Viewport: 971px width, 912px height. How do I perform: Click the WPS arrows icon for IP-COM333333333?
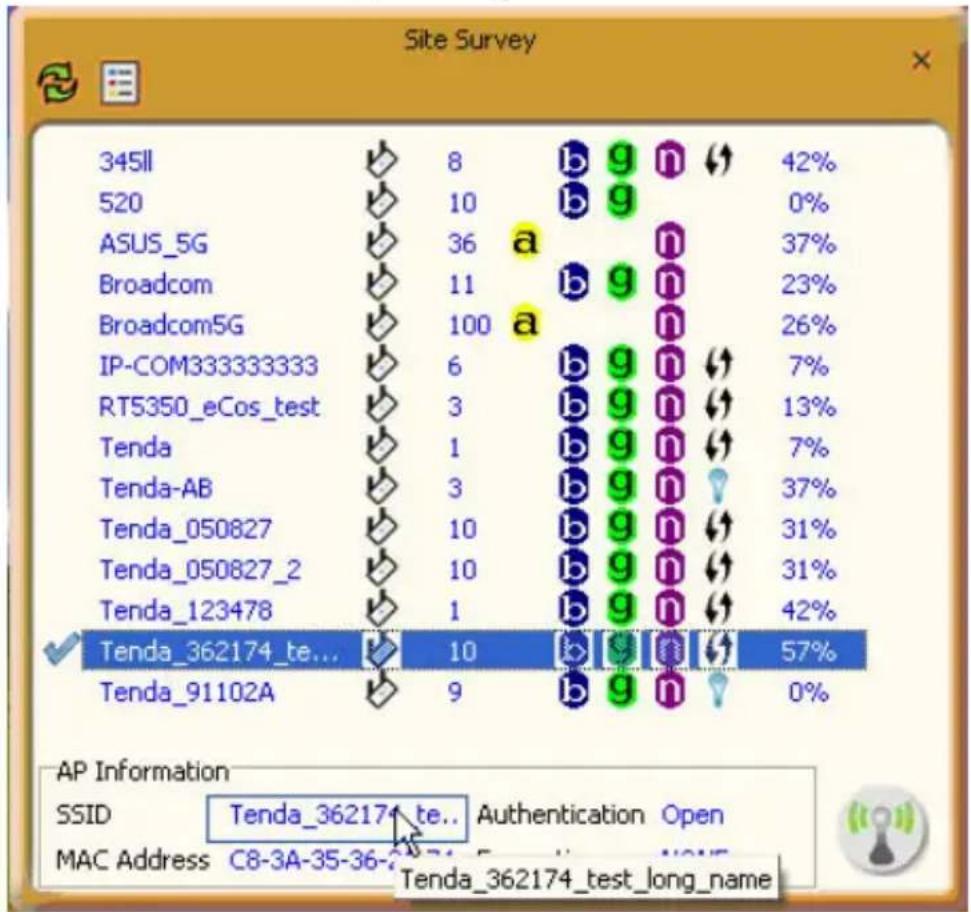coord(718,365)
